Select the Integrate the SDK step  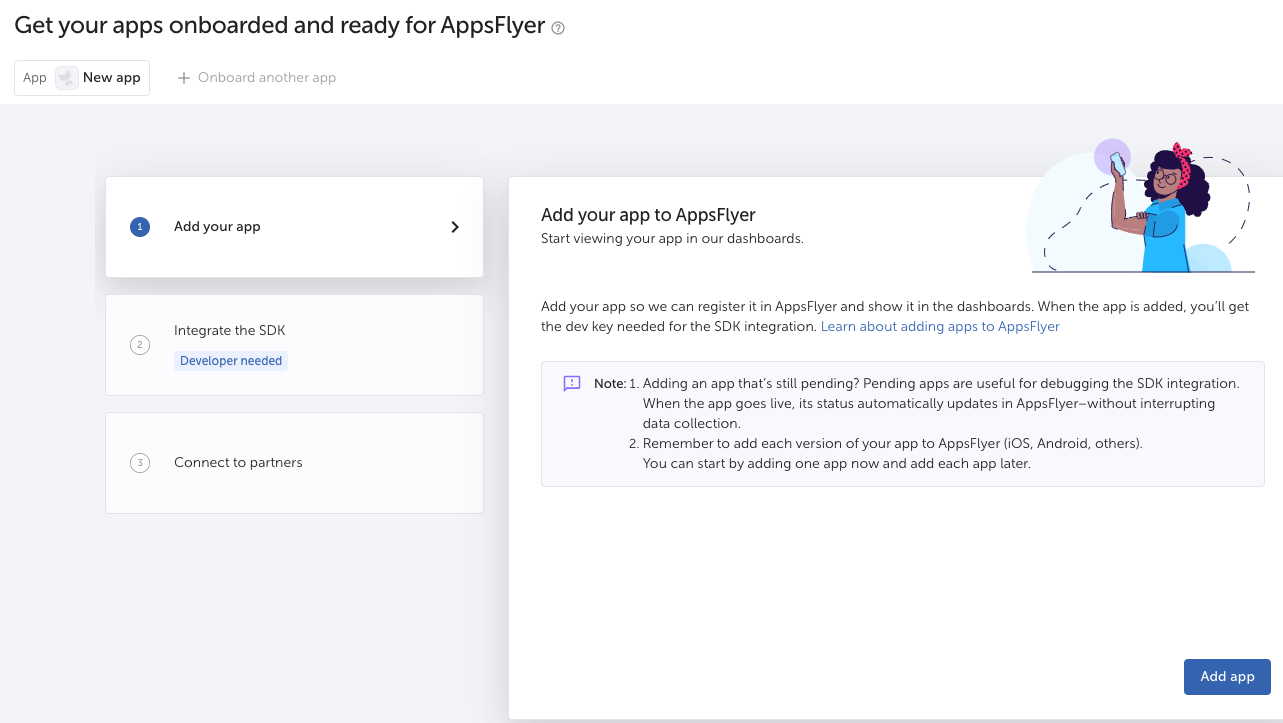point(230,331)
